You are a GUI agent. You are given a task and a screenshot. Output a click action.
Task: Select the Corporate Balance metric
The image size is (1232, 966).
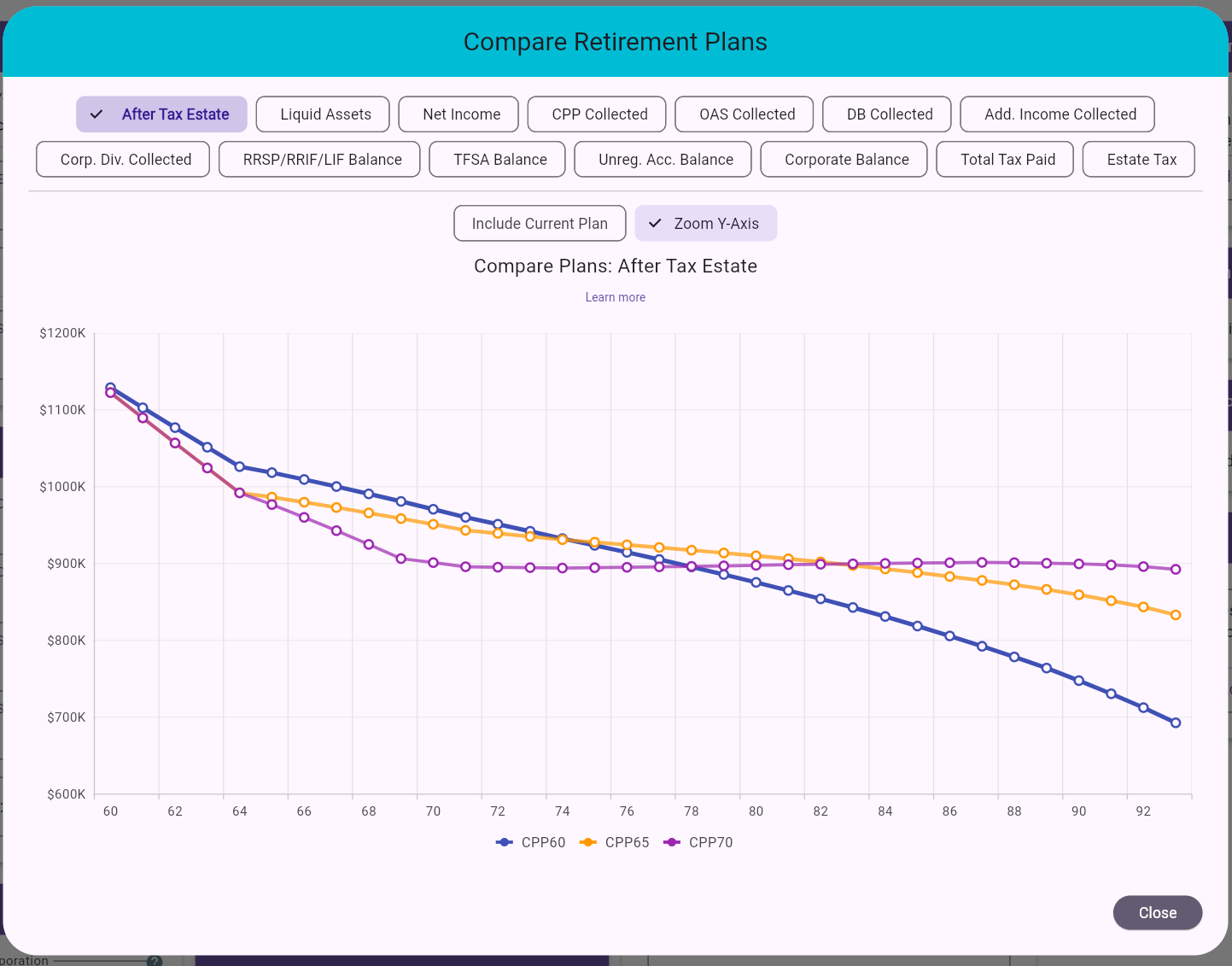click(x=844, y=159)
